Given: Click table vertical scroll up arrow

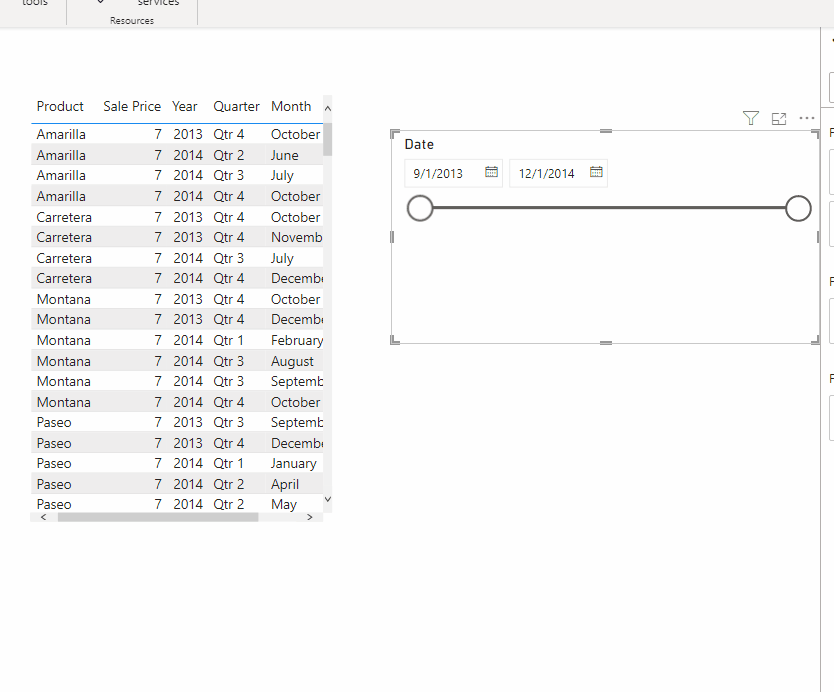Looking at the screenshot, I should (328, 109).
